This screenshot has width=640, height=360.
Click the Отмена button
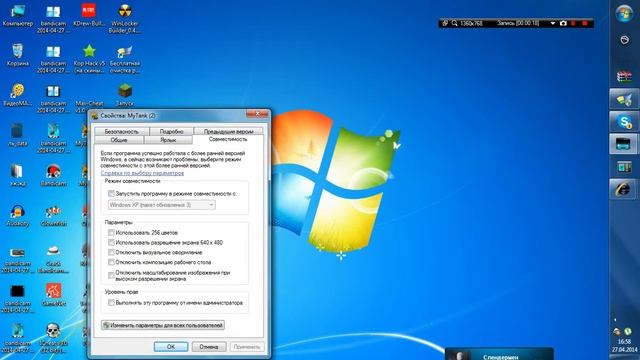pyautogui.click(x=209, y=347)
